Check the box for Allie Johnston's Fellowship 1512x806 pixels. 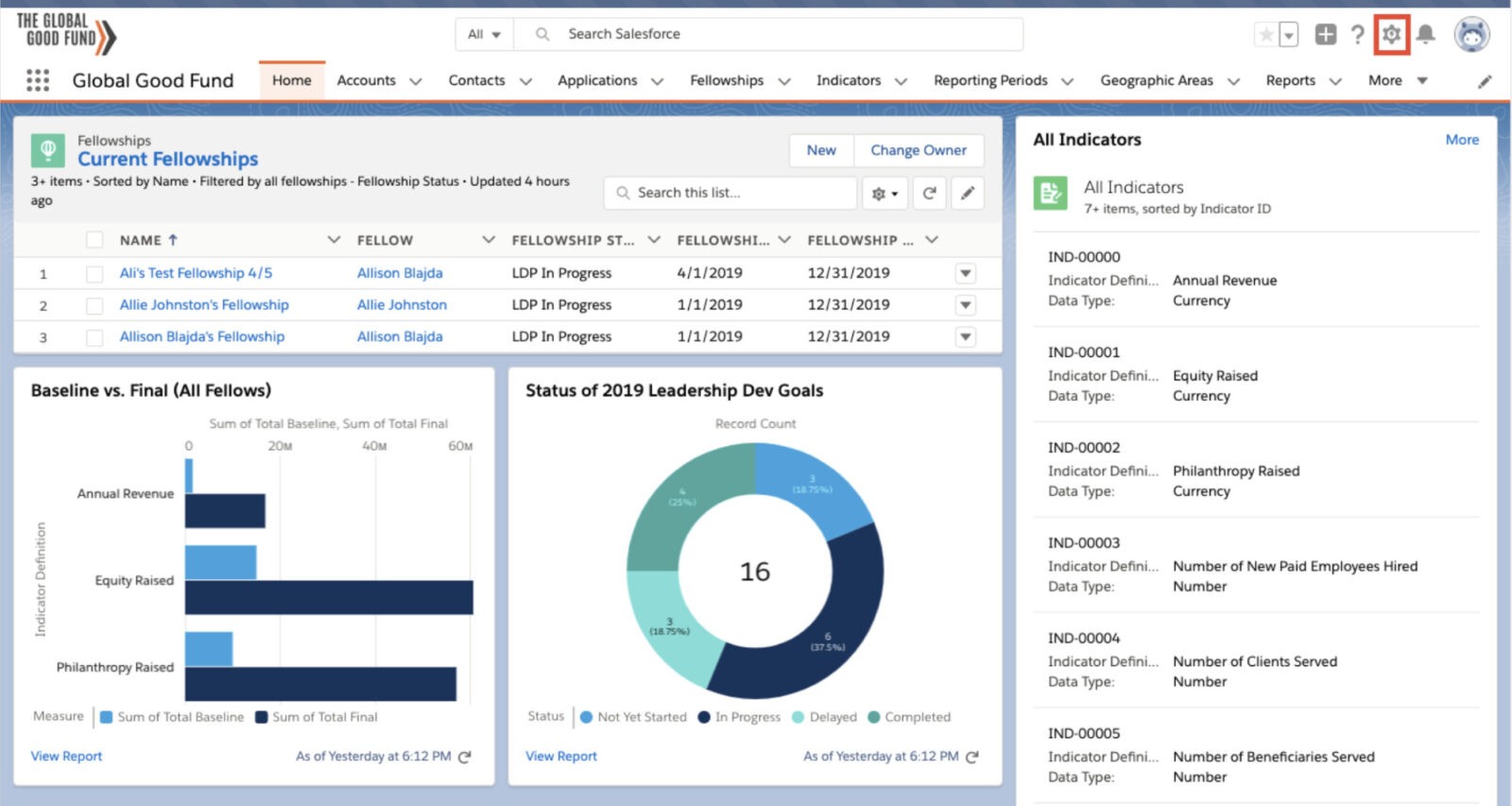(x=94, y=306)
